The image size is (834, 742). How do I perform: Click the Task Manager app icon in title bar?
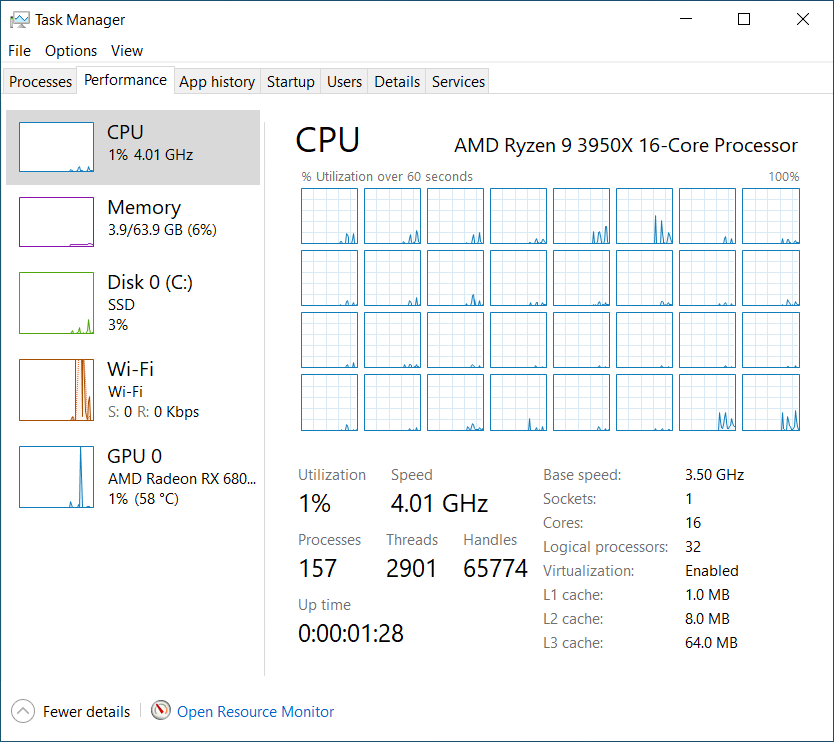click(x=20, y=20)
